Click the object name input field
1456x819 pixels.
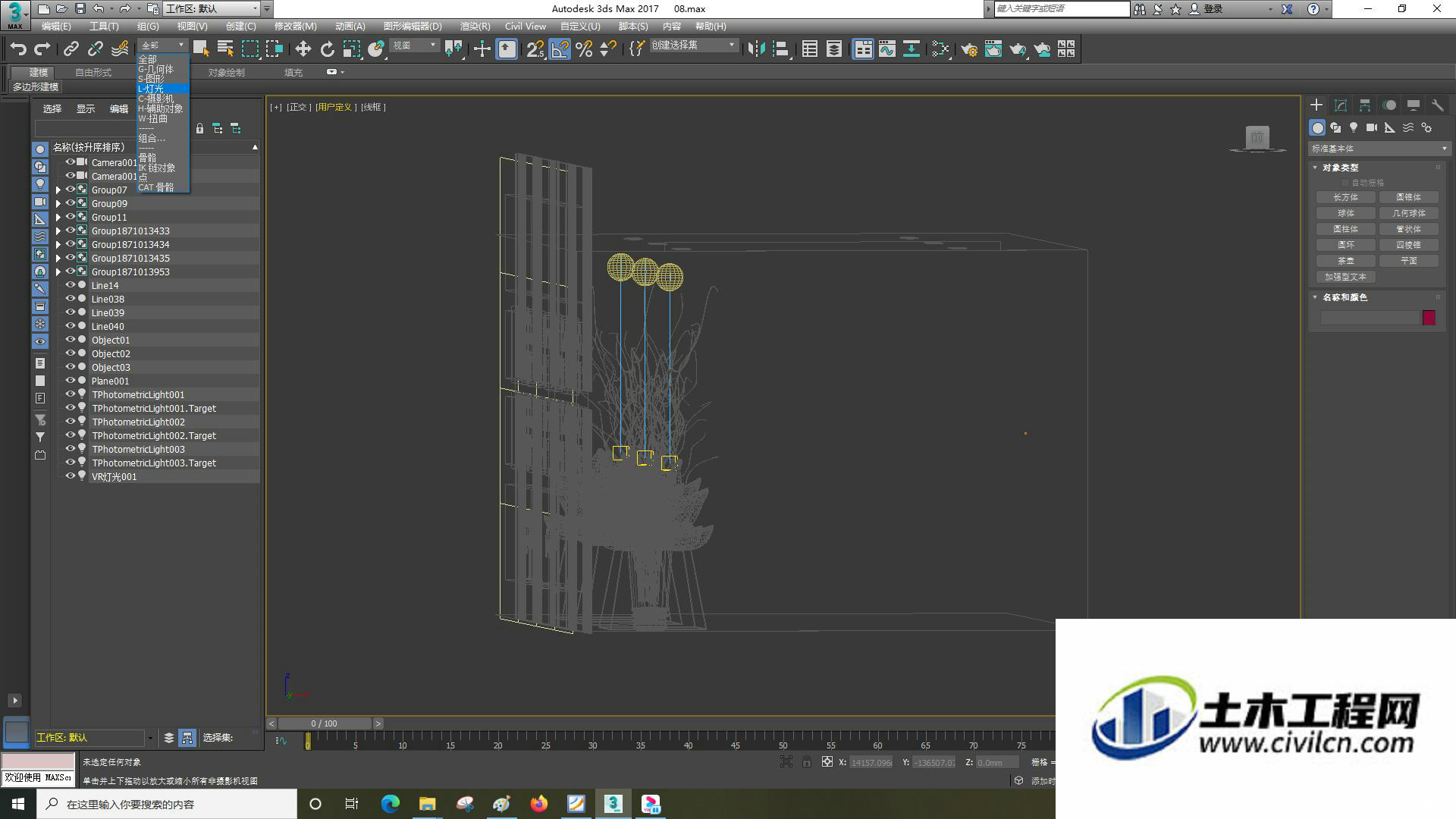tap(1369, 318)
